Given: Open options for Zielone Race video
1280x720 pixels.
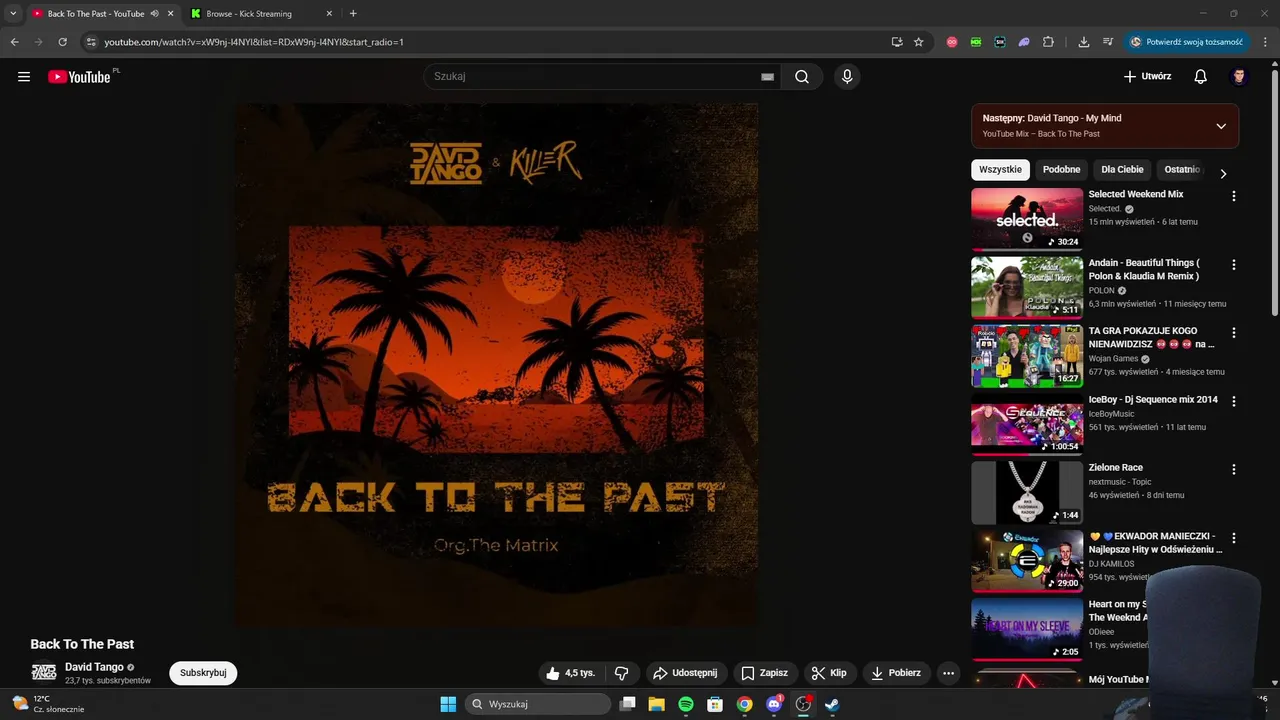Looking at the screenshot, I should 1233,470.
